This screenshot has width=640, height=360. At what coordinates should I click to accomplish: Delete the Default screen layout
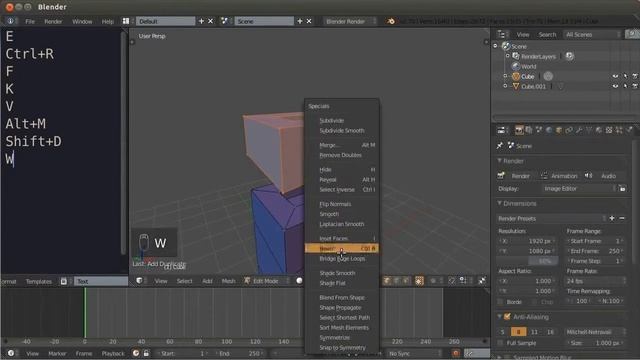[211, 21]
